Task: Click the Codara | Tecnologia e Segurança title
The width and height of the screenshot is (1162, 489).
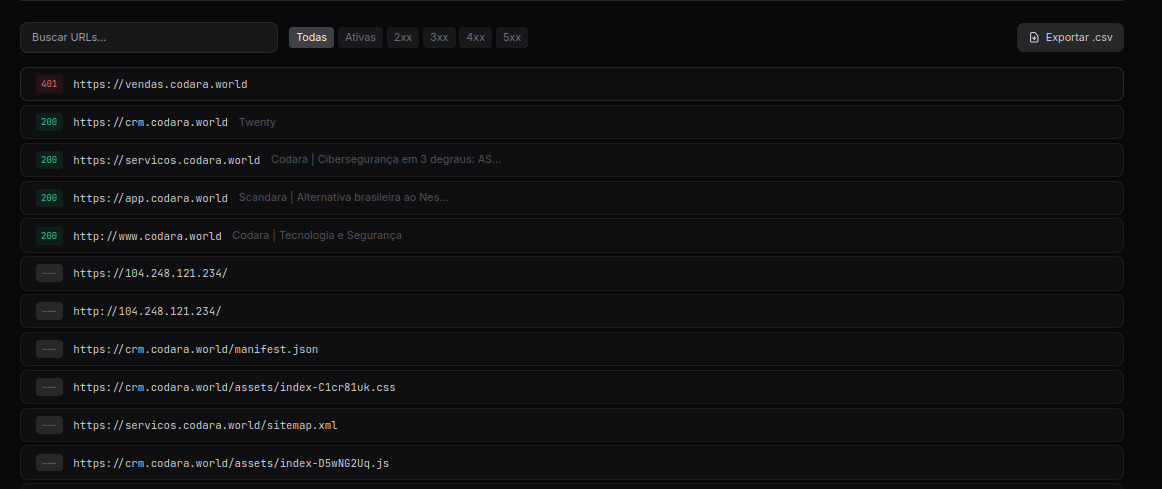Action: pos(317,236)
